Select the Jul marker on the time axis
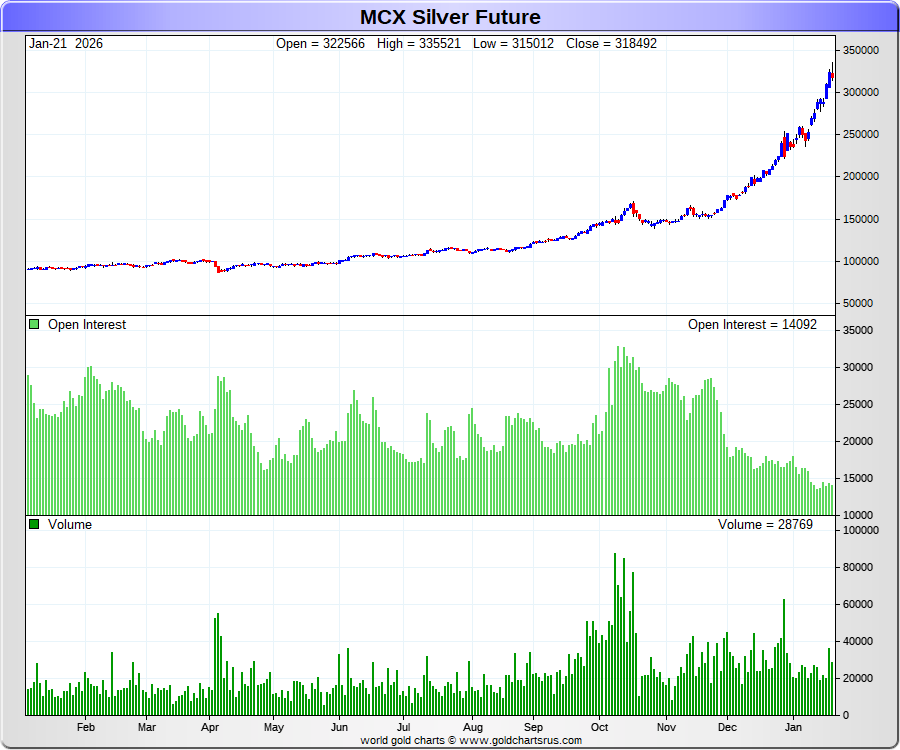 [x=403, y=728]
